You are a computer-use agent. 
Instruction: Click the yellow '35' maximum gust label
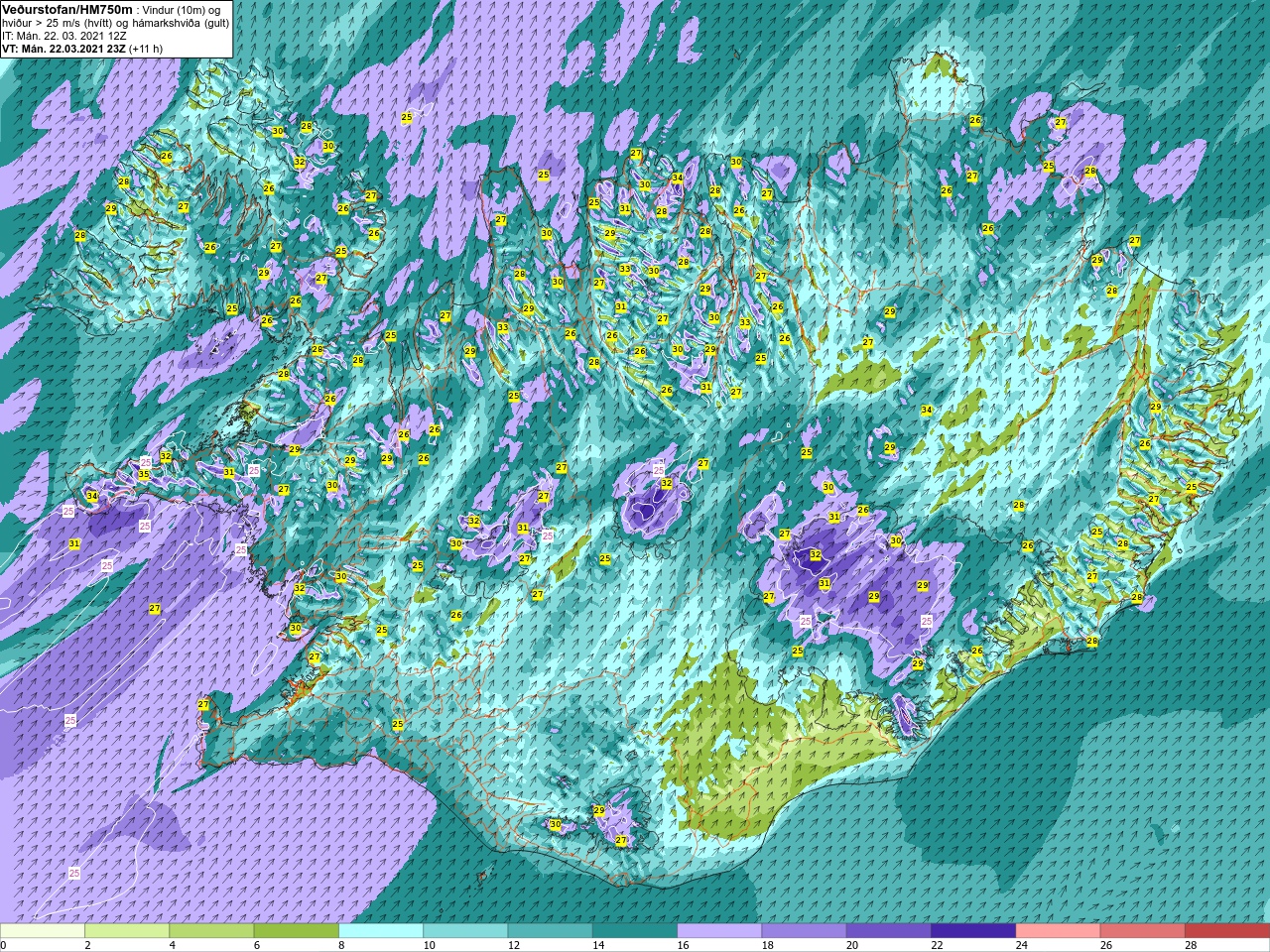[x=144, y=475]
